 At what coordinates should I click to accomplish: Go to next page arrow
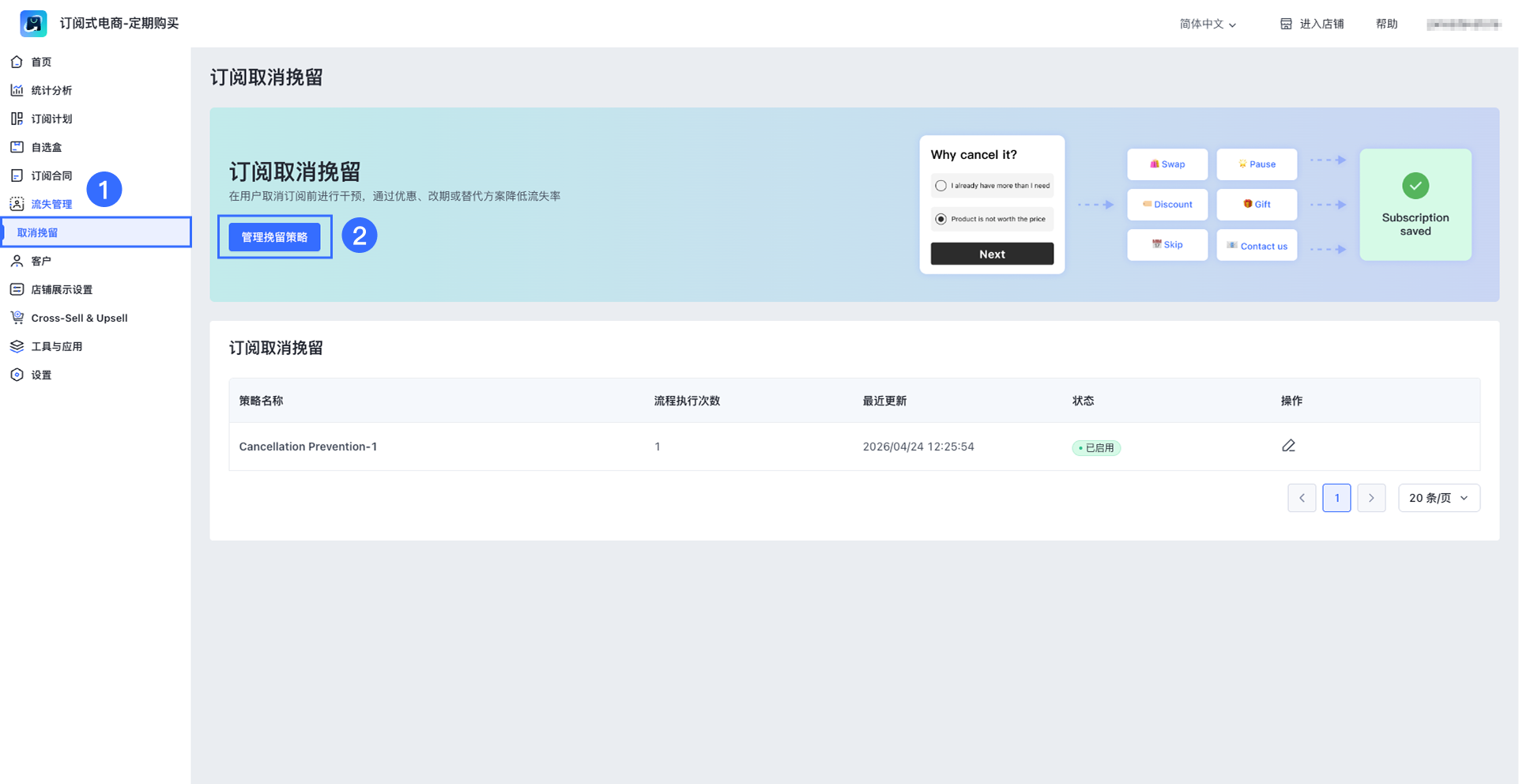pos(1371,498)
